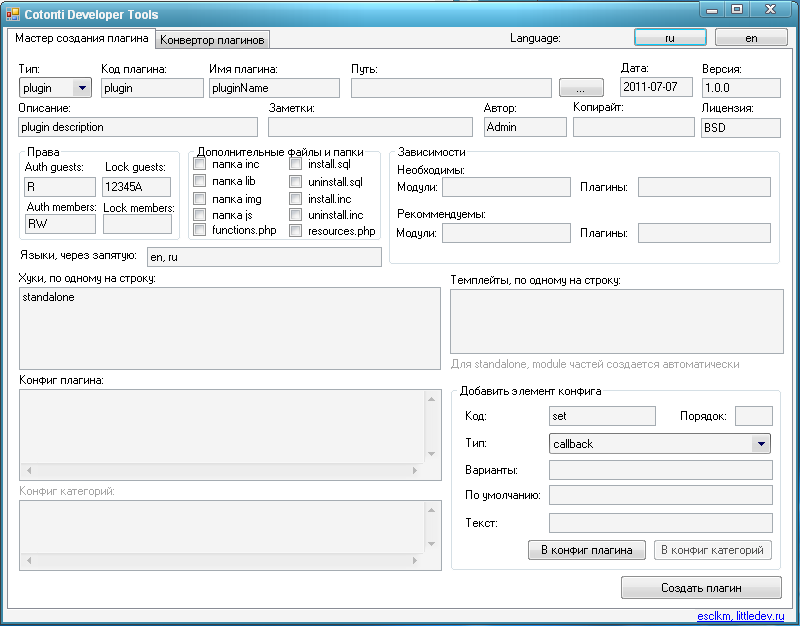This screenshot has height=626, width=800.
Task: Check the папка img option
Action: tap(199, 198)
